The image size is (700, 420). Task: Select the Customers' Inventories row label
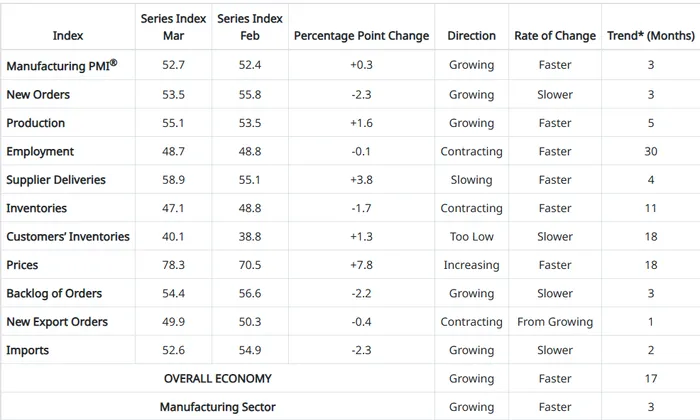pos(68,237)
